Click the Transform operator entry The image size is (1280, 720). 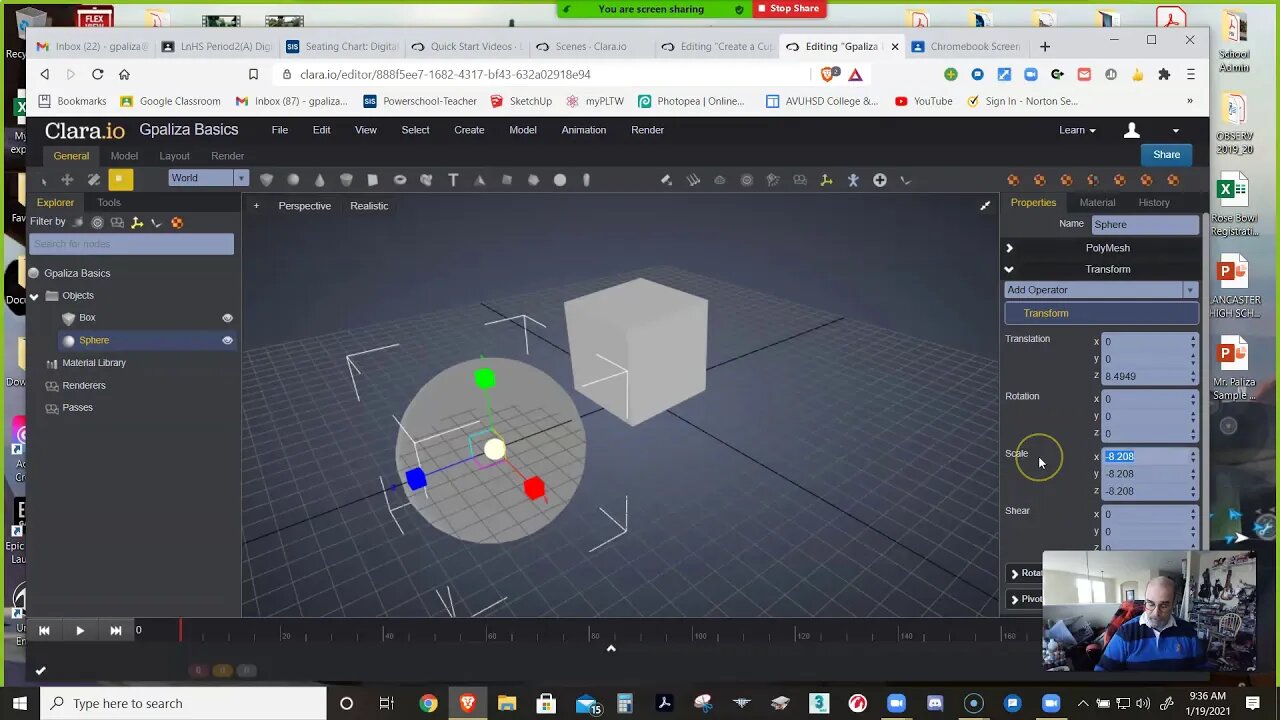click(x=1101, y=314)
